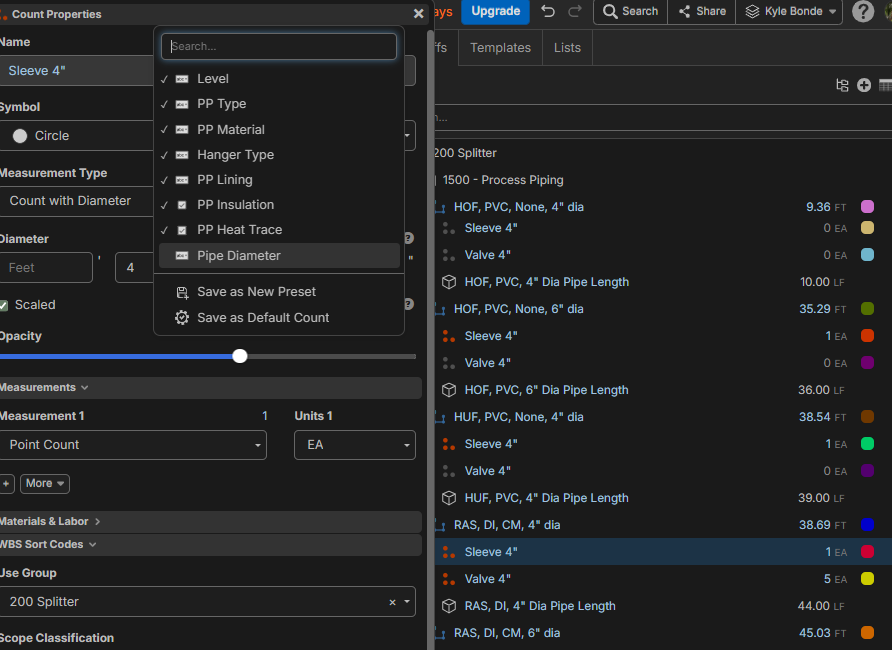Choose Save as New Preset
This screenshot has height=650, width=892.
click(x=256, y=292)
